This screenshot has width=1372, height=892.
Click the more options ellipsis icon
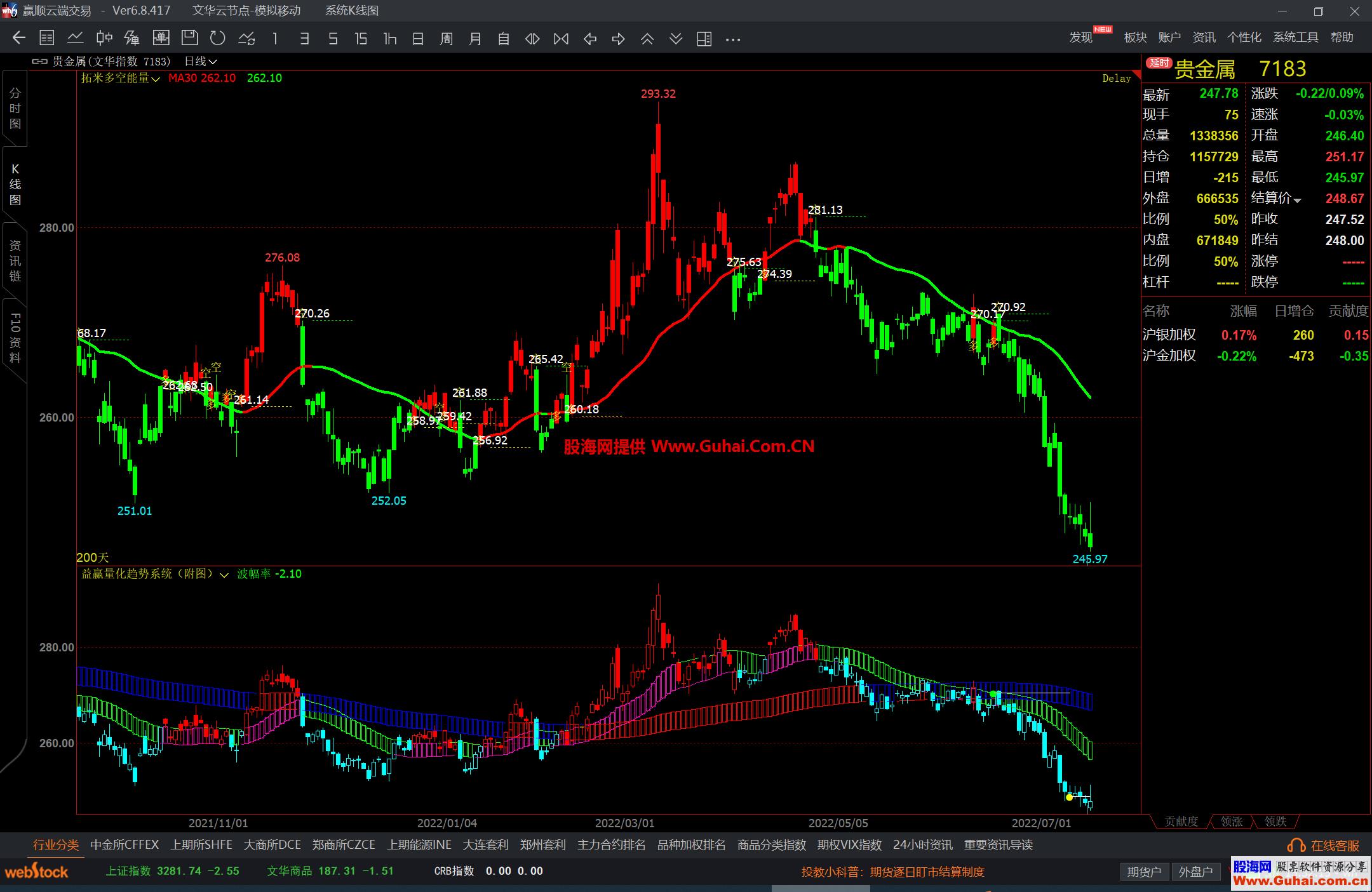tap(733, 39)
